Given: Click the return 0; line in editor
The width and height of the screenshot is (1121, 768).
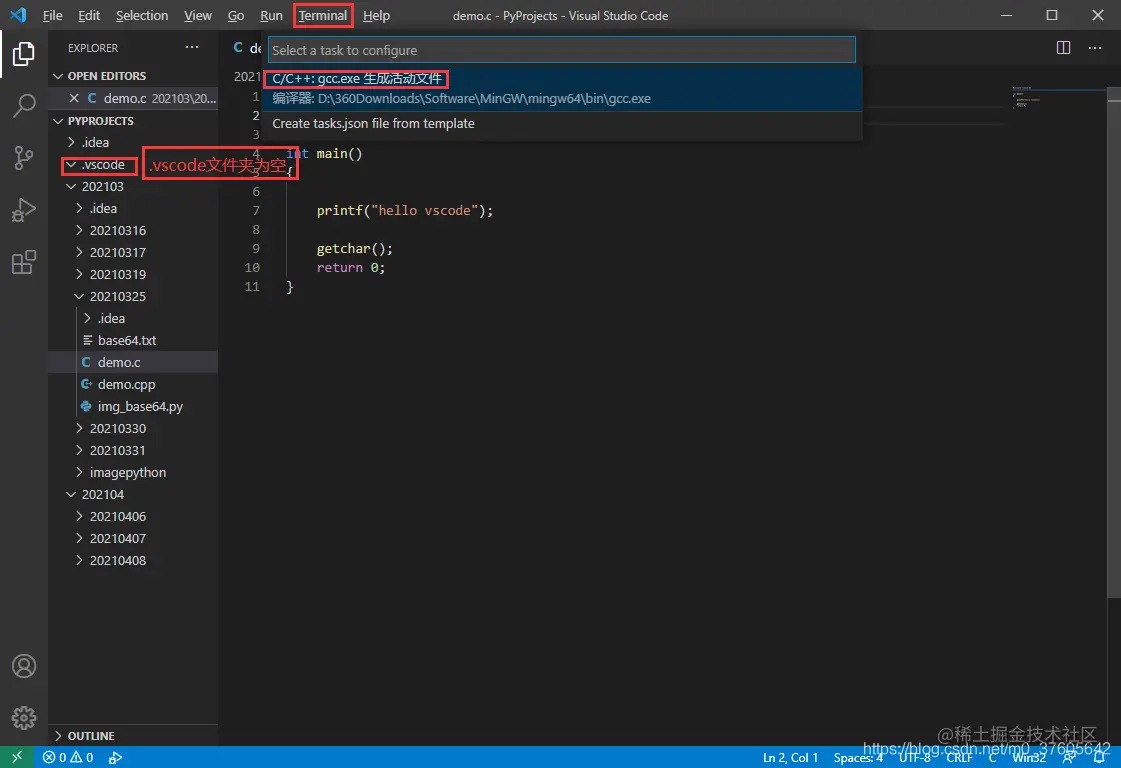Looking at the screenshot, I should tap(351, 267).
